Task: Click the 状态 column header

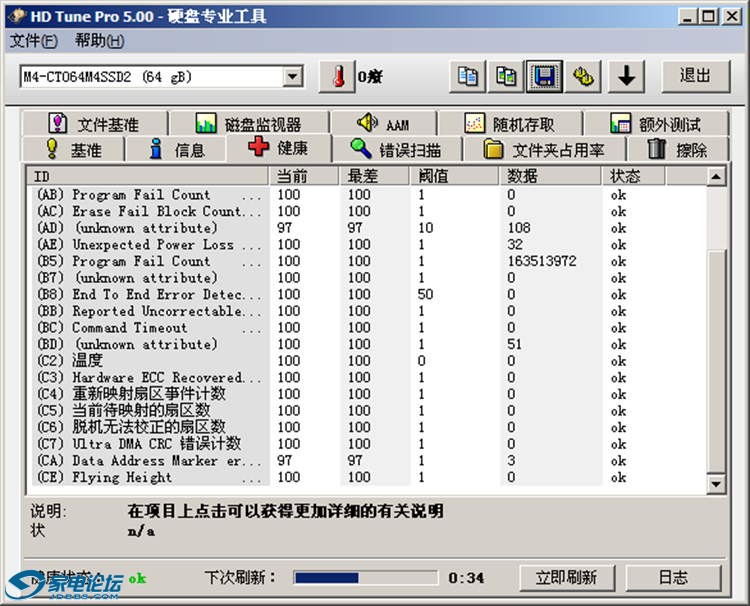Action: [633, 176]
